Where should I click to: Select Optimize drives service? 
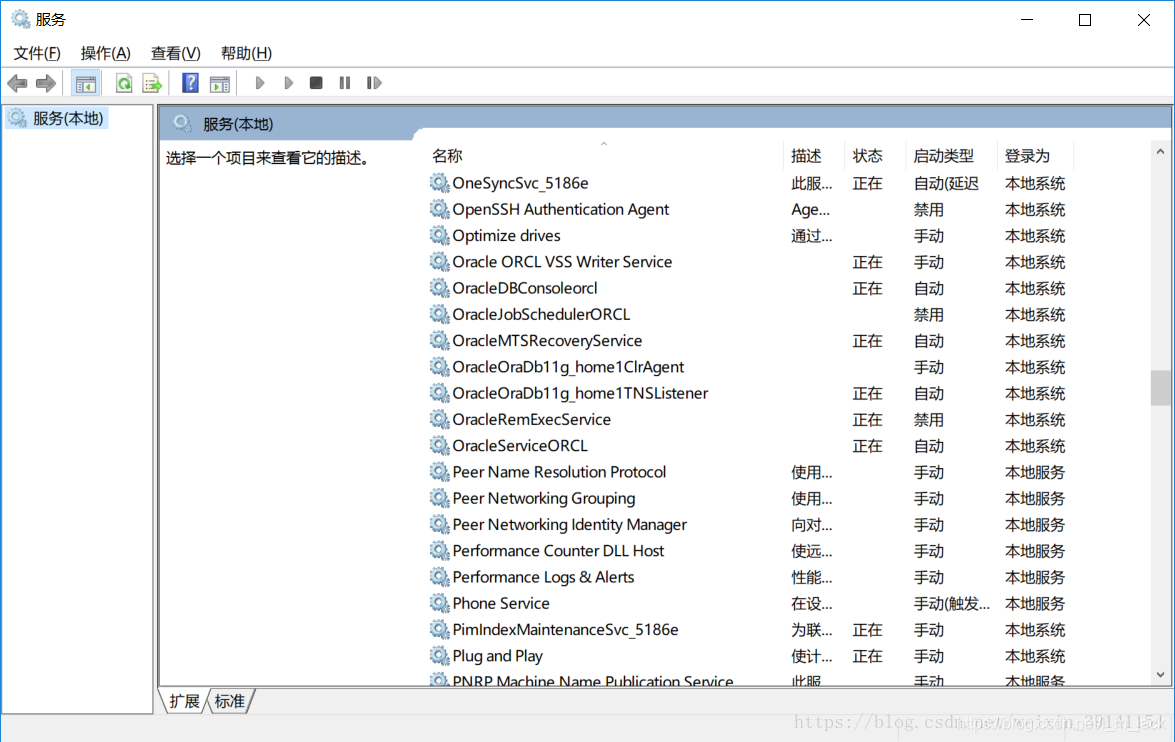[x=506, y=235]
